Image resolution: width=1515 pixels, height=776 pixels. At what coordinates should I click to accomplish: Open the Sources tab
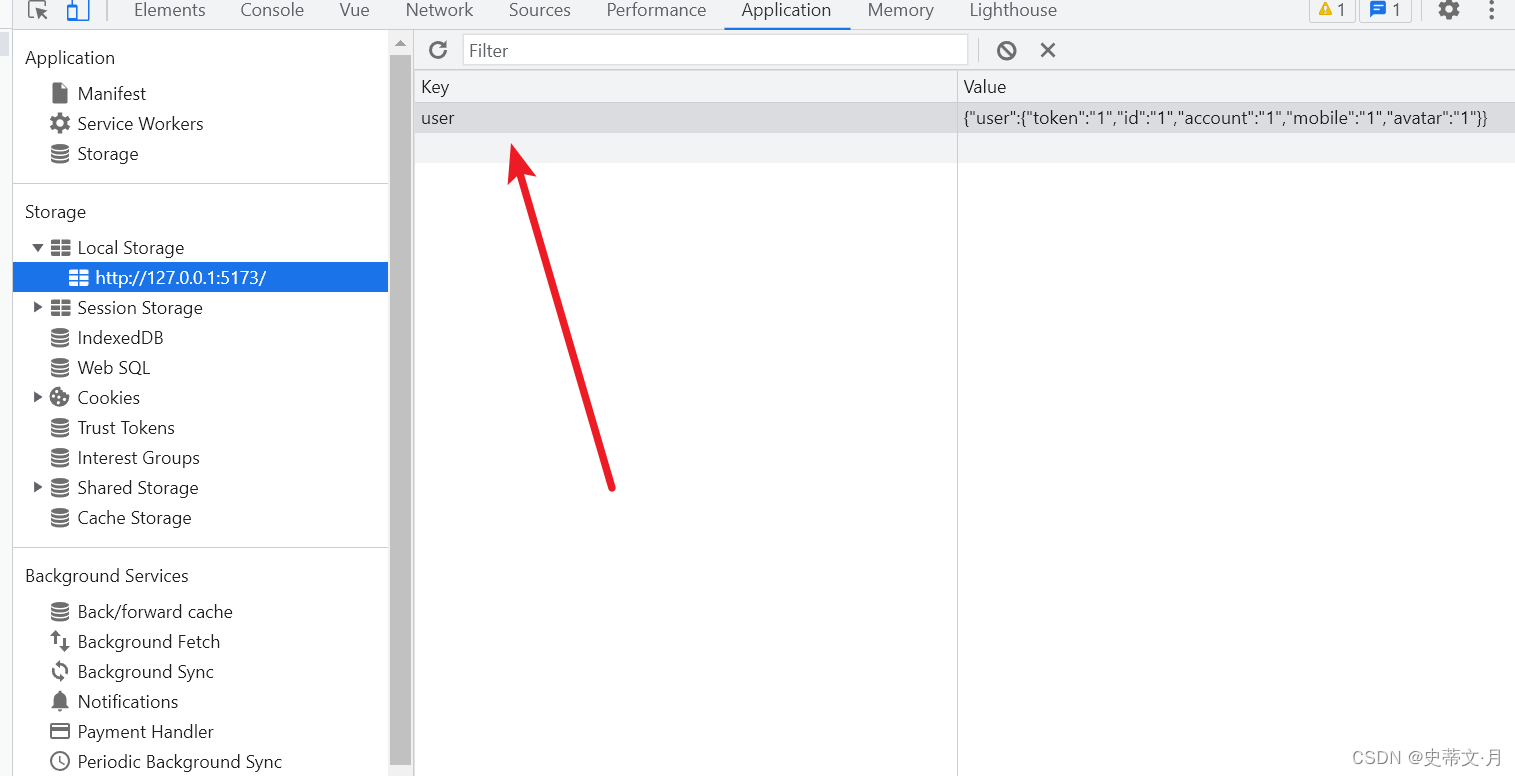(539, 10)
